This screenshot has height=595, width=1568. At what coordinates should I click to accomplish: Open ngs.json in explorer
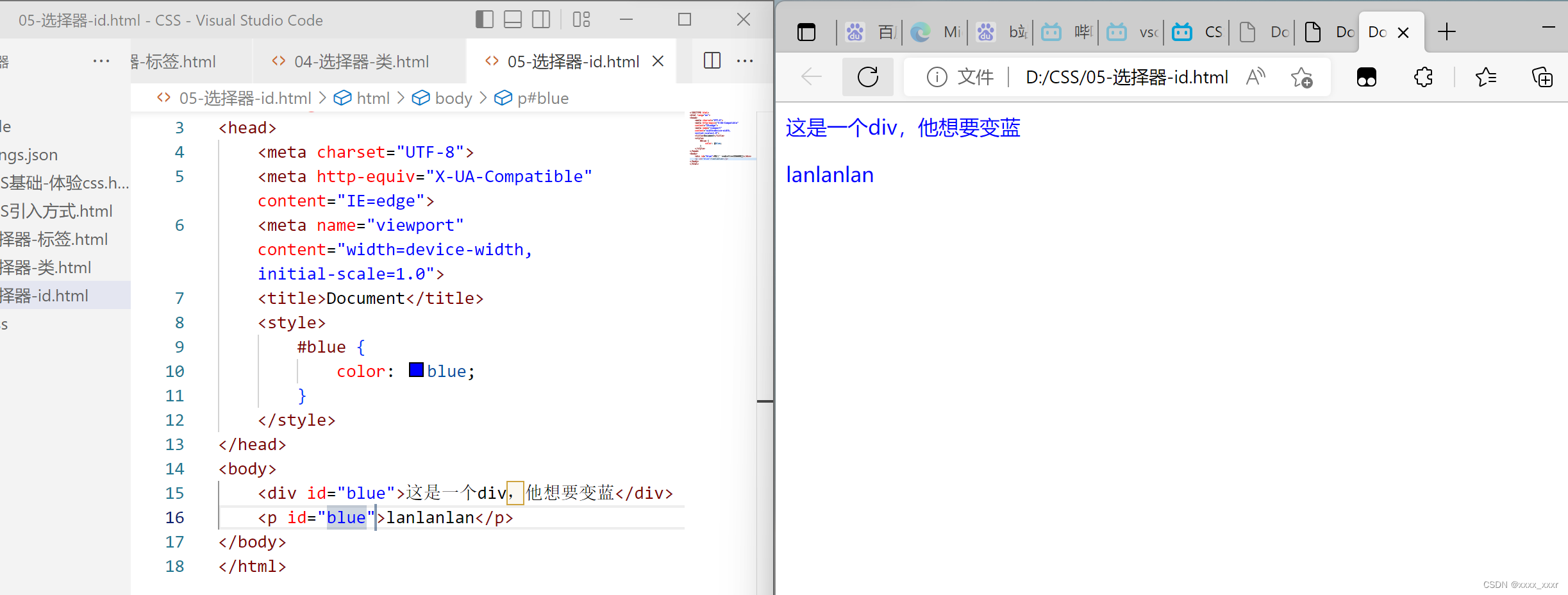(x=65, y=155)
